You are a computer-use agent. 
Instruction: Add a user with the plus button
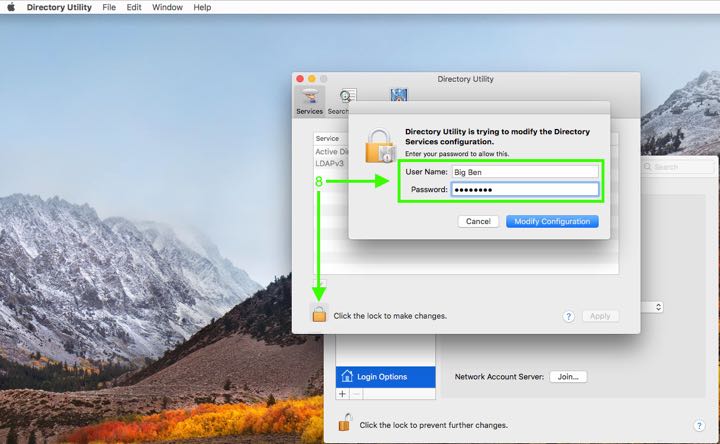tap(342, 394)
